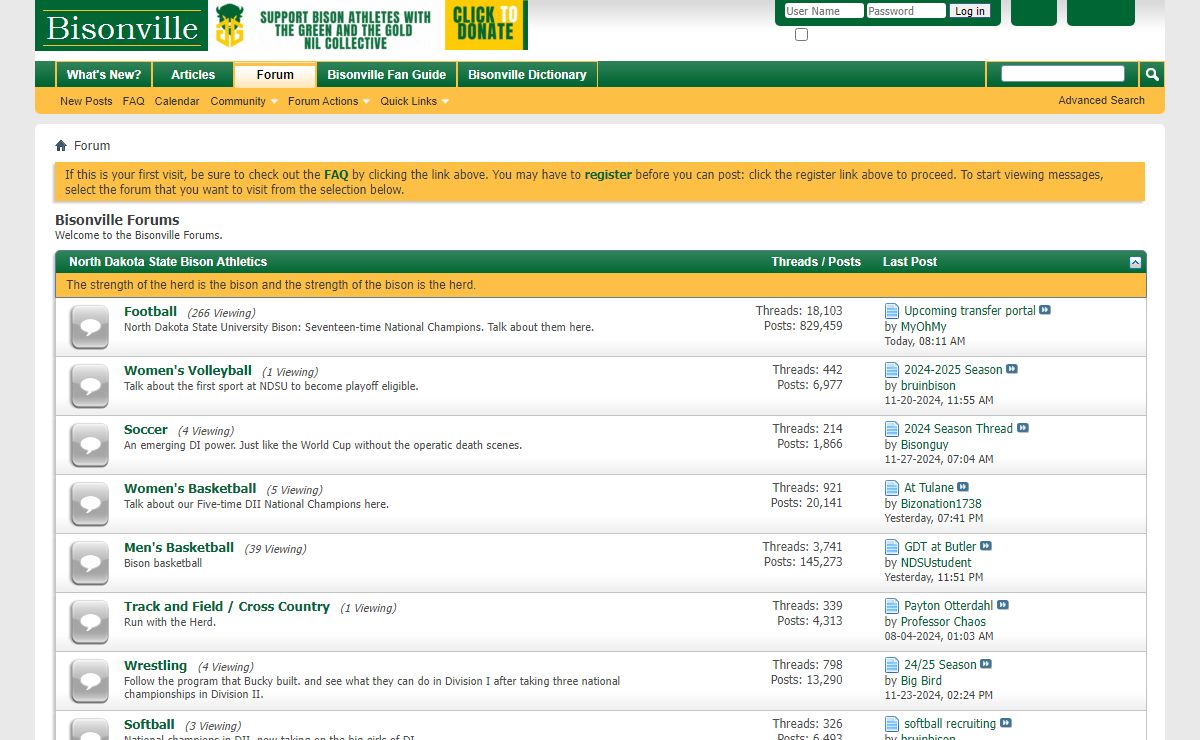Click the Men's Basketball forum status icon
The height and width of the screenshot is (740, 1200).
(90, 563)
